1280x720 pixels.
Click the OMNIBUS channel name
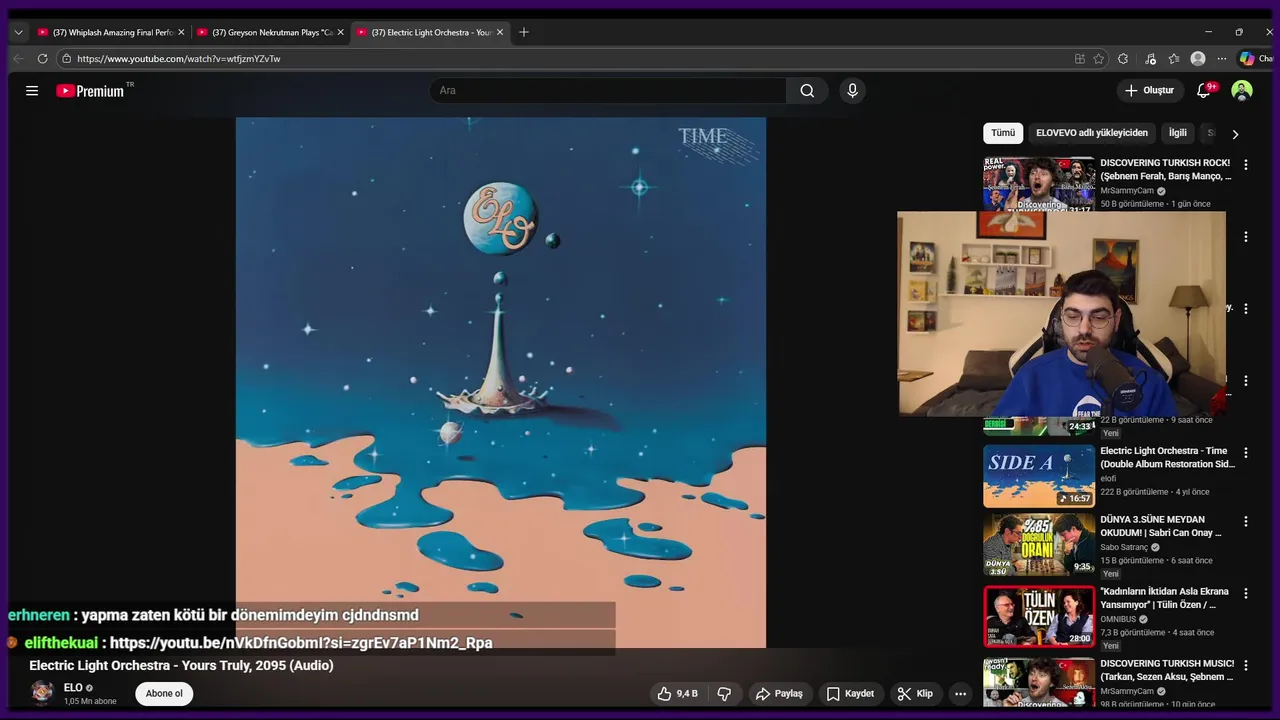click(1120, 619)
